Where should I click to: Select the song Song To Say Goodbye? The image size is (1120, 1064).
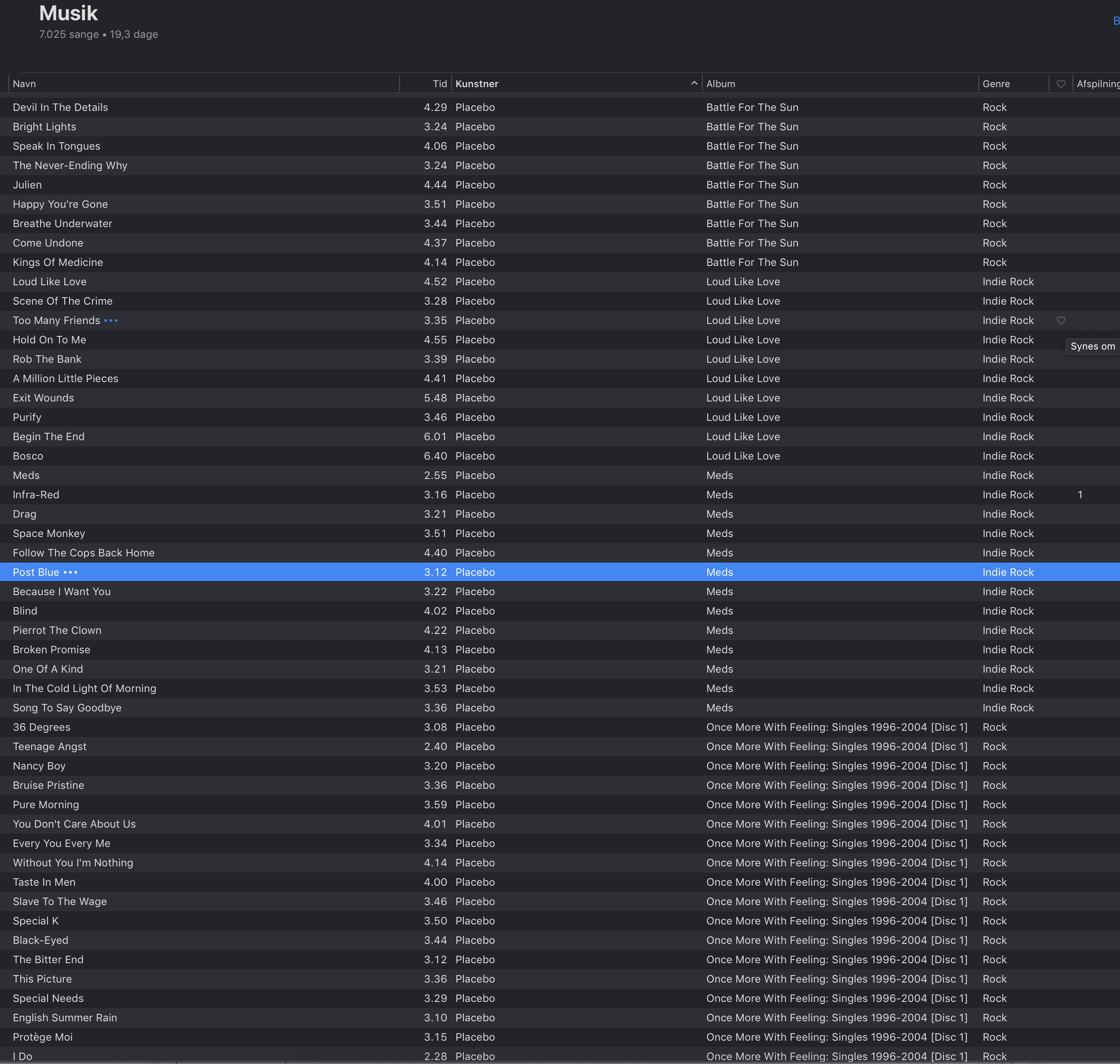point(67,708)
